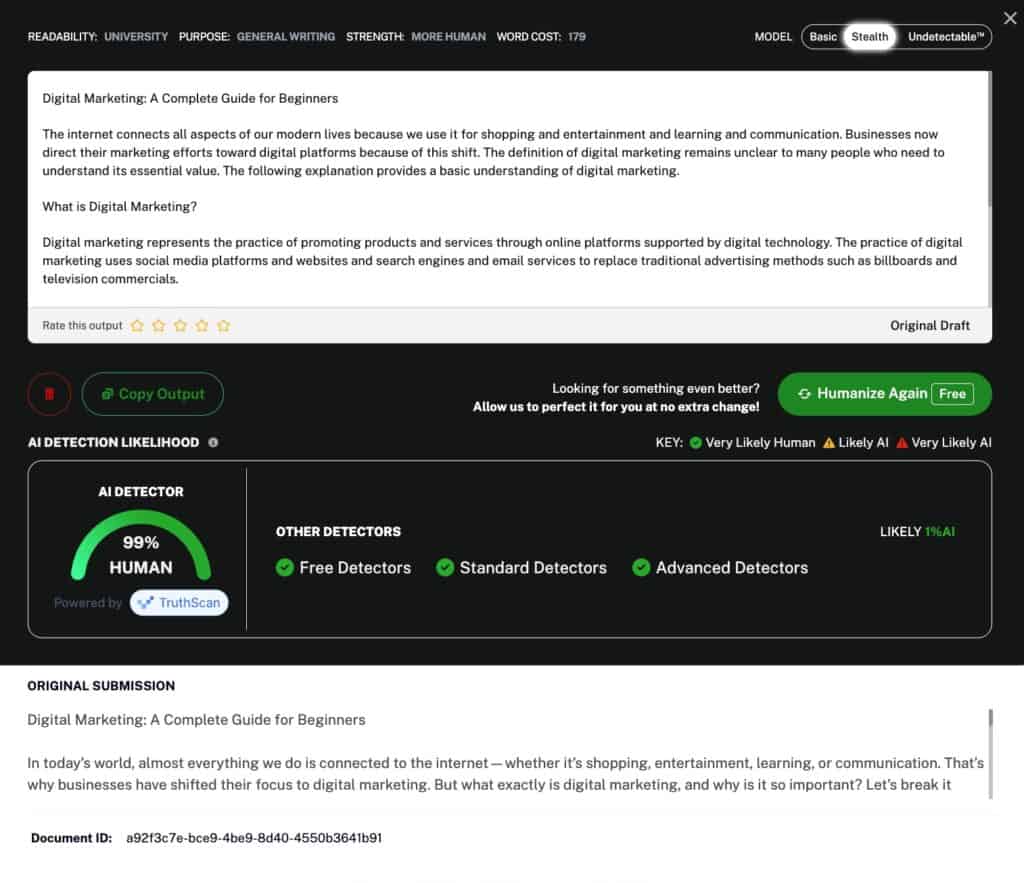
Task: Click the Standard Detectors green checkmark
Action: point(445,568)
